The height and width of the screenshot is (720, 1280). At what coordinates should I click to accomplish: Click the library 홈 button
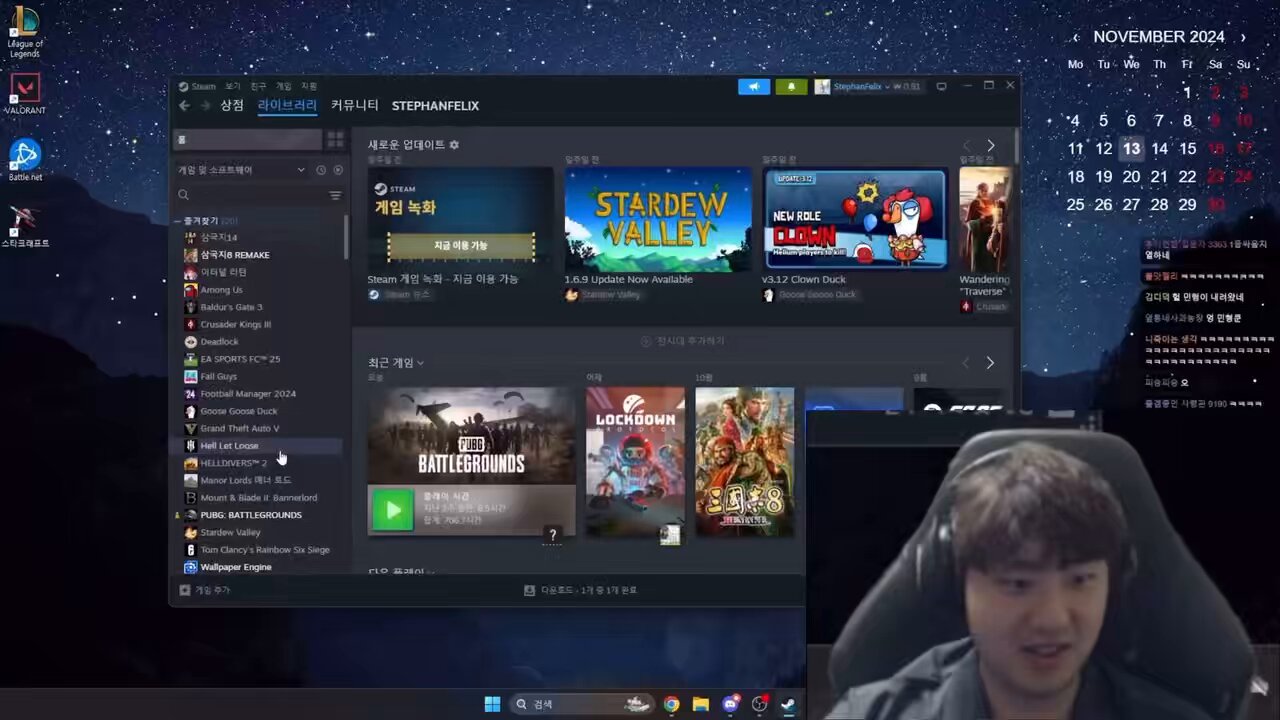click(249, 139)
